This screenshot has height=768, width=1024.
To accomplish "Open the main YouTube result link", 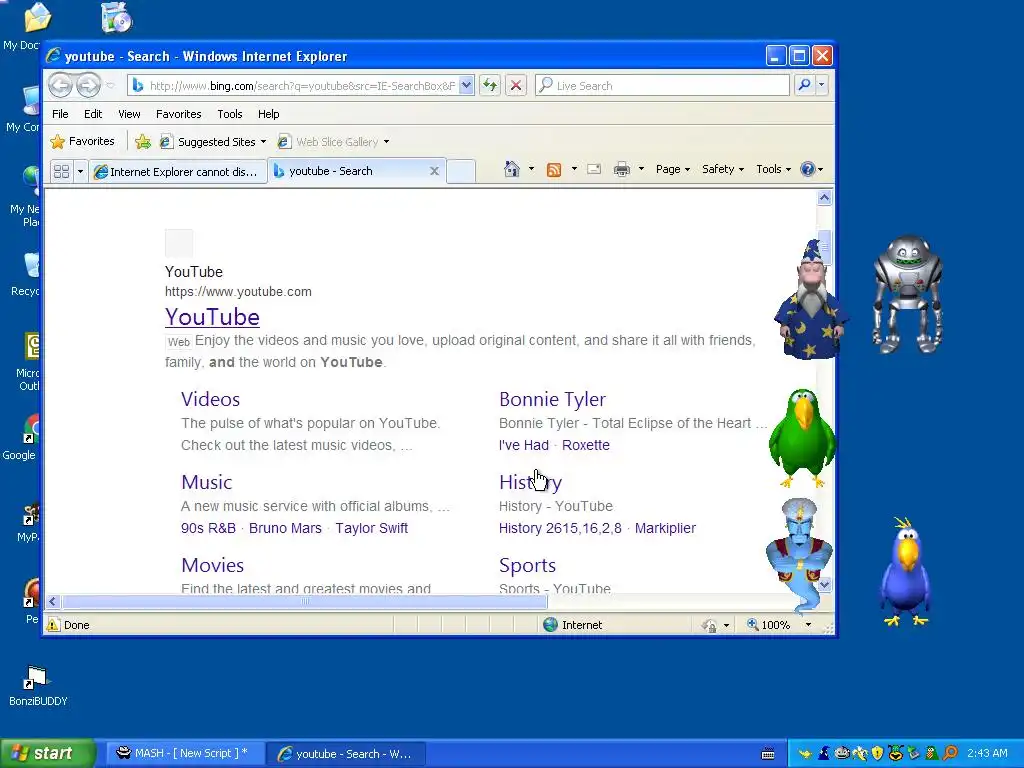I will pos(212,317).
